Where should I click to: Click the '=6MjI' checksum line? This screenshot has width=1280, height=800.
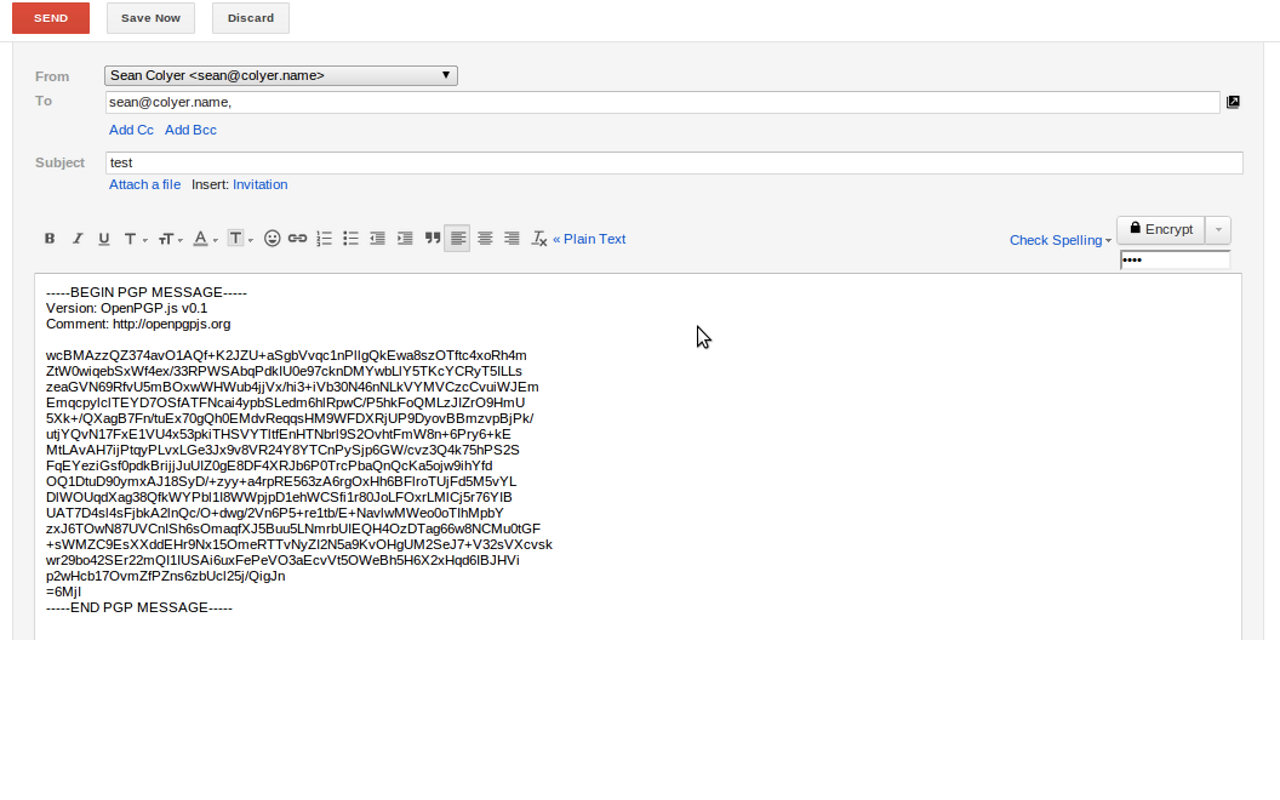click(x=63, y=591)
